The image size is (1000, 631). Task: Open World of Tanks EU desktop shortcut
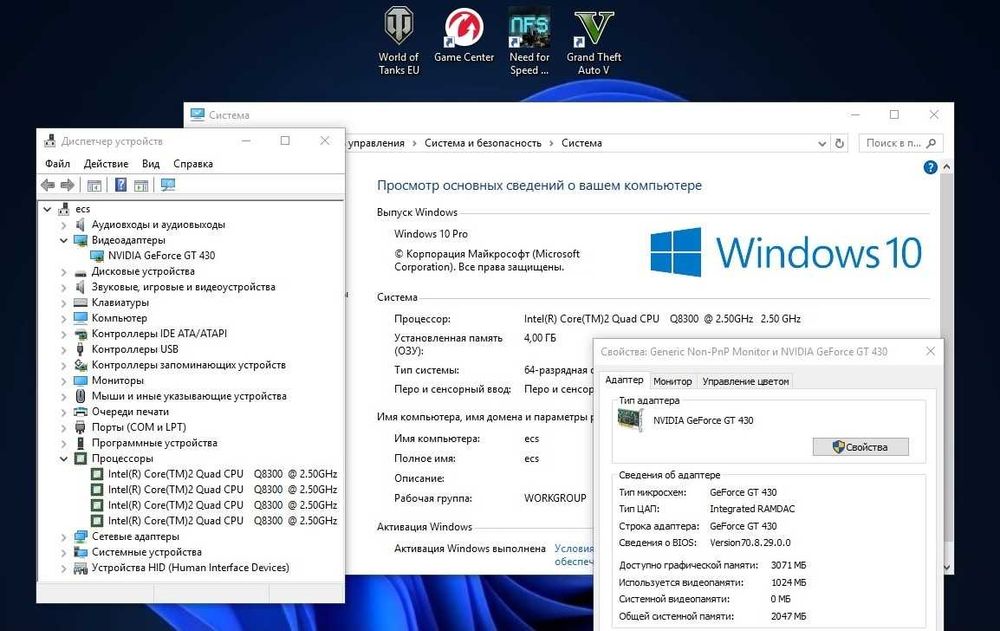pyautogui.click(x=399, y=41)
